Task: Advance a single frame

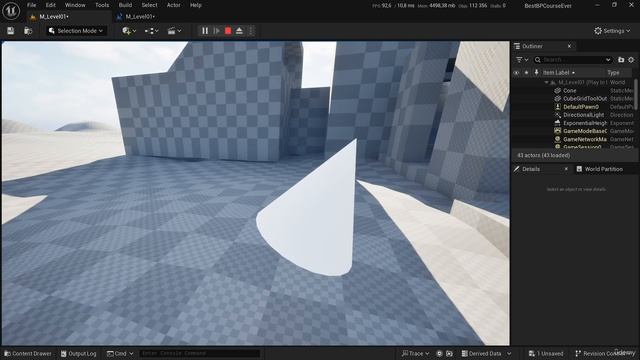Action: click(x=217, y=31)
